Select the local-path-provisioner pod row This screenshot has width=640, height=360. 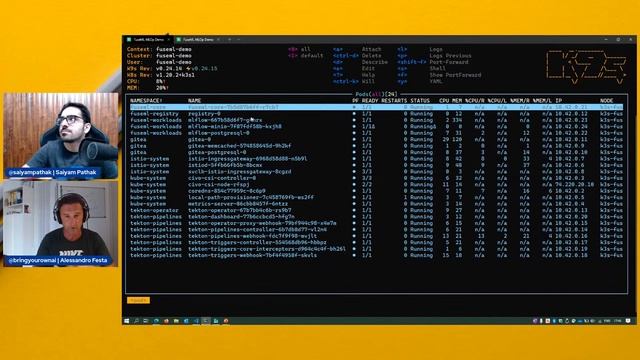point(376,198)
